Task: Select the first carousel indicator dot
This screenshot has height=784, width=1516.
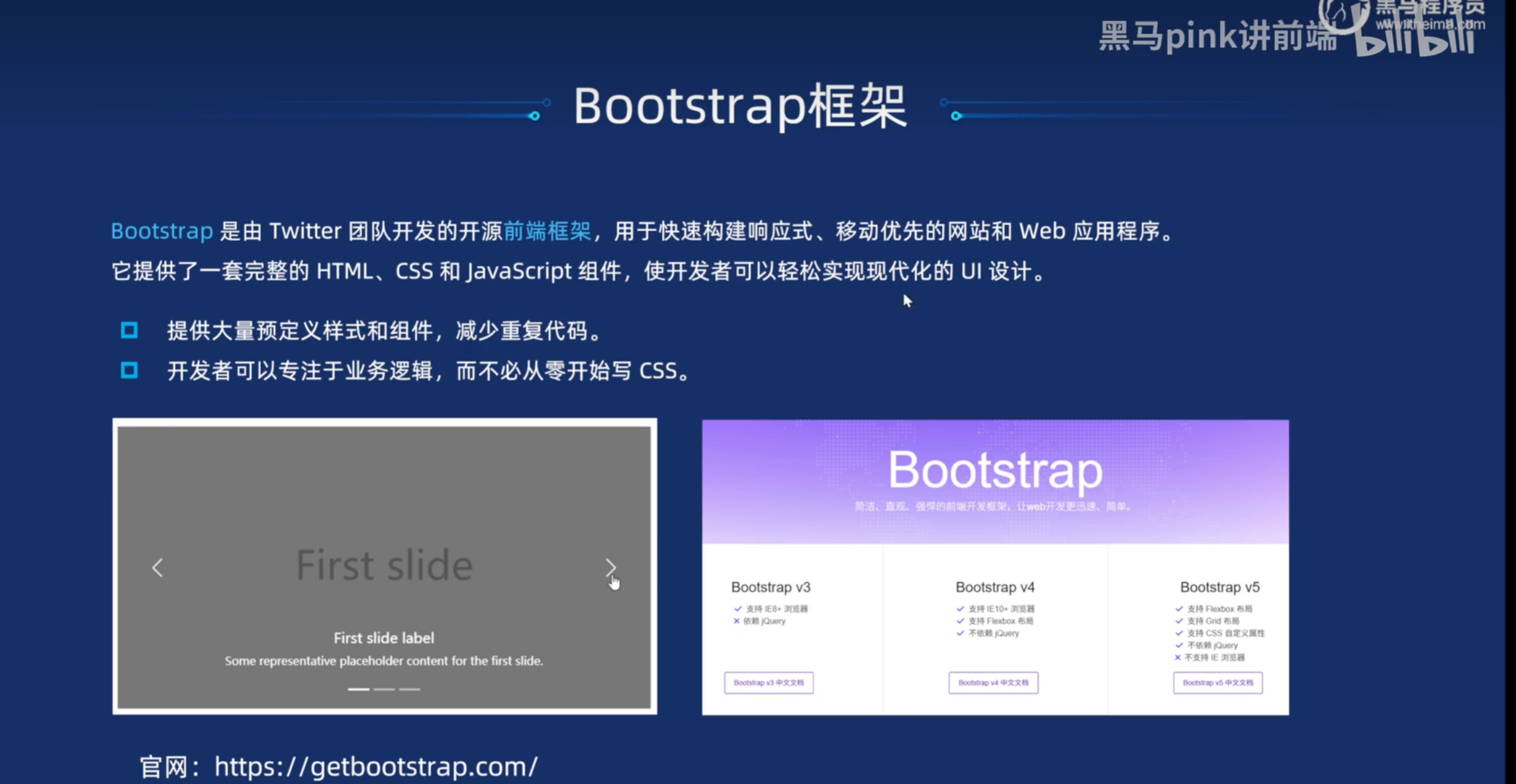Action: coord(359,688)
